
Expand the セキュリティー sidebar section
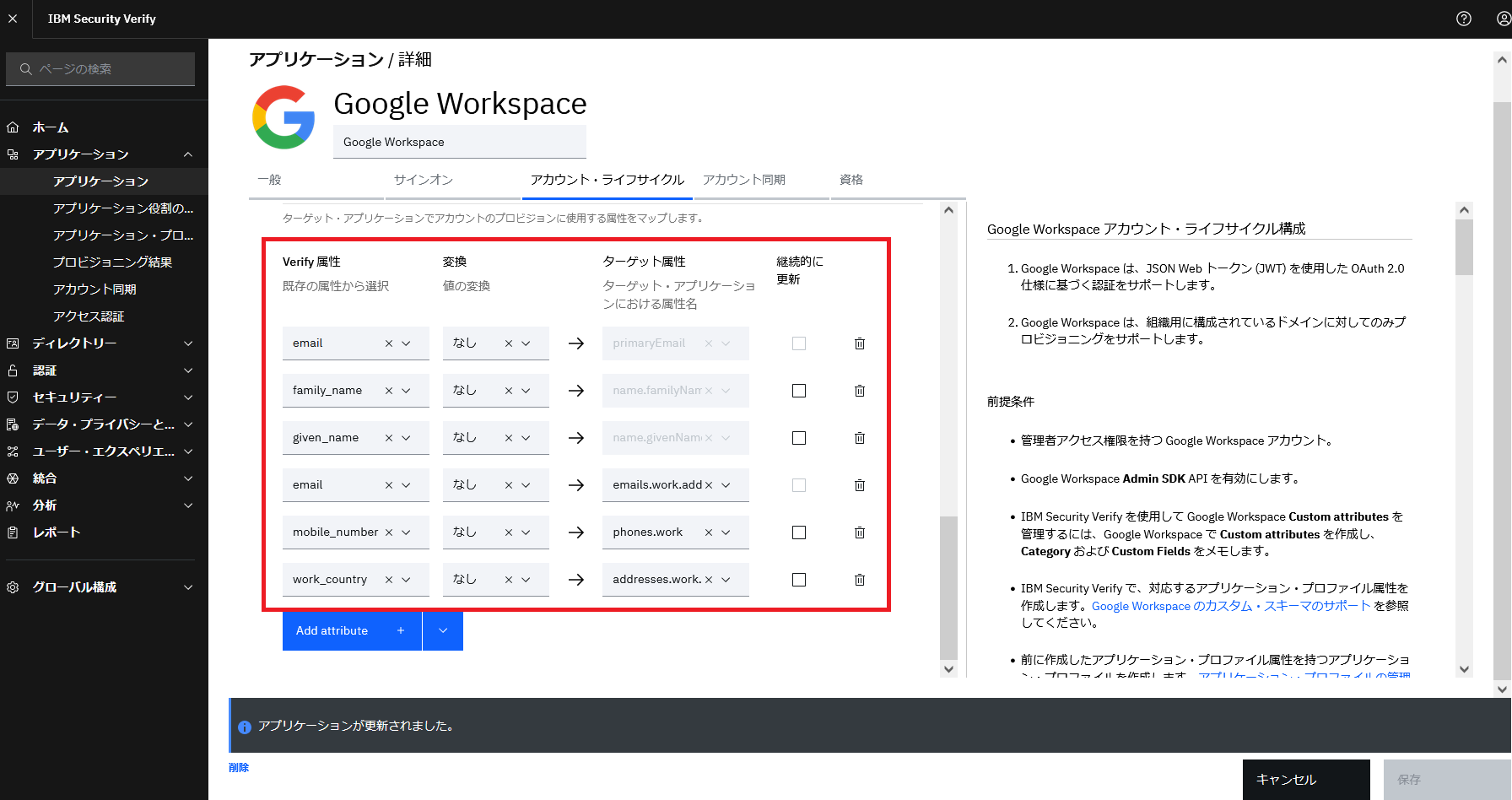[x=188, y=397]
